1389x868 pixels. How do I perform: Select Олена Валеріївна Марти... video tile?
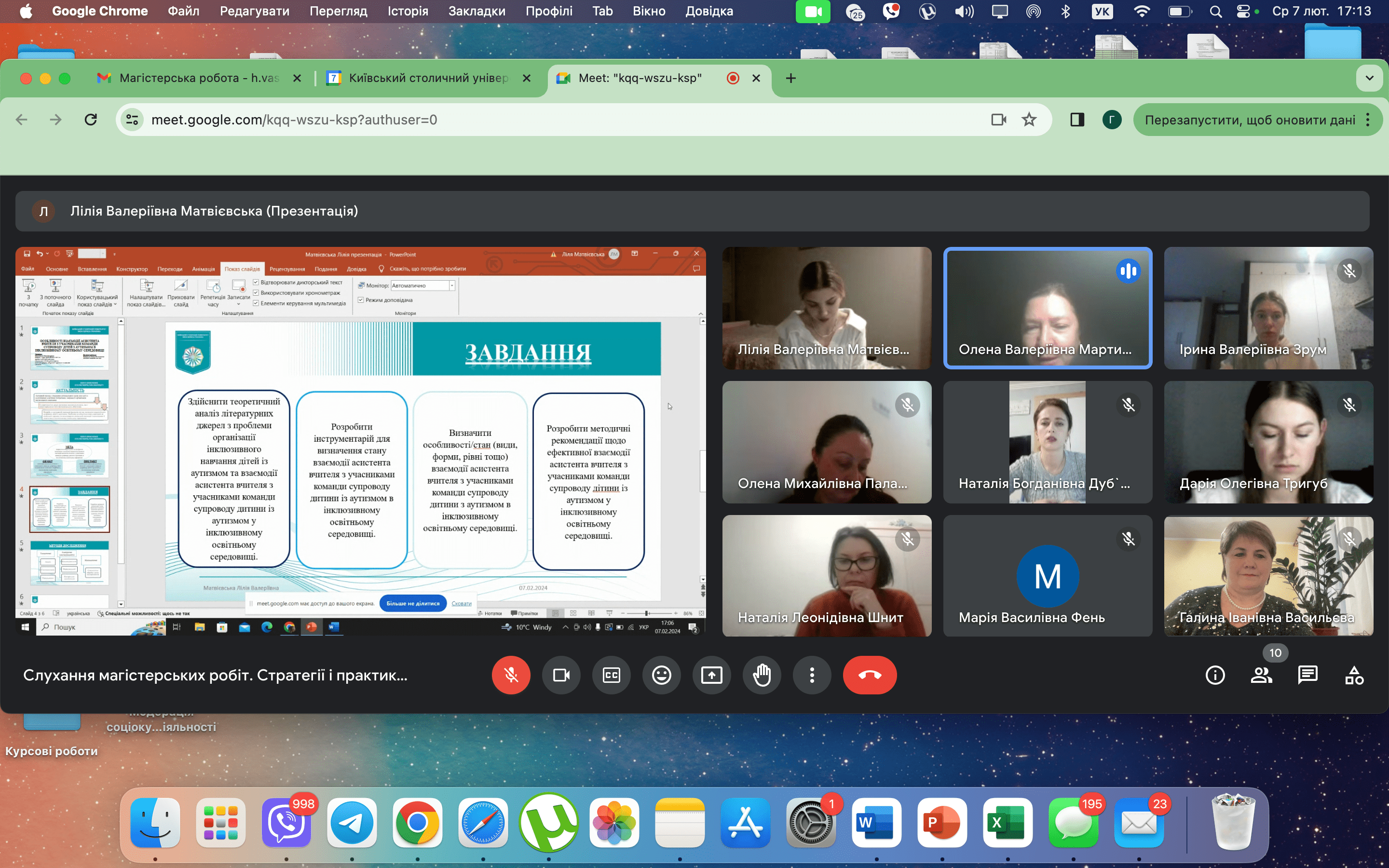[x=1047, y=308]
